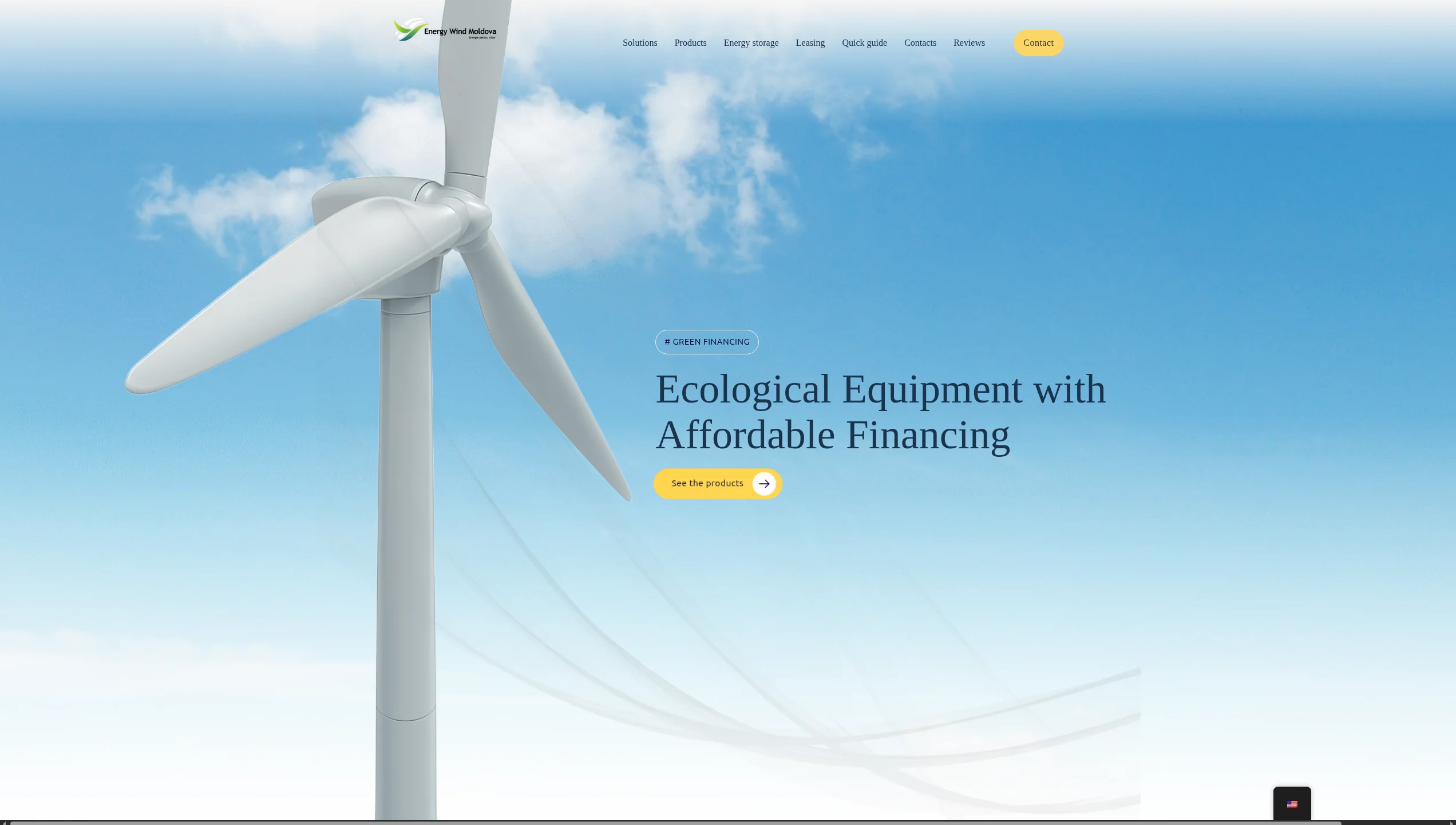1456x825 pixels.
Task: Open the Solutions menu item
Action: pos(640,43)
